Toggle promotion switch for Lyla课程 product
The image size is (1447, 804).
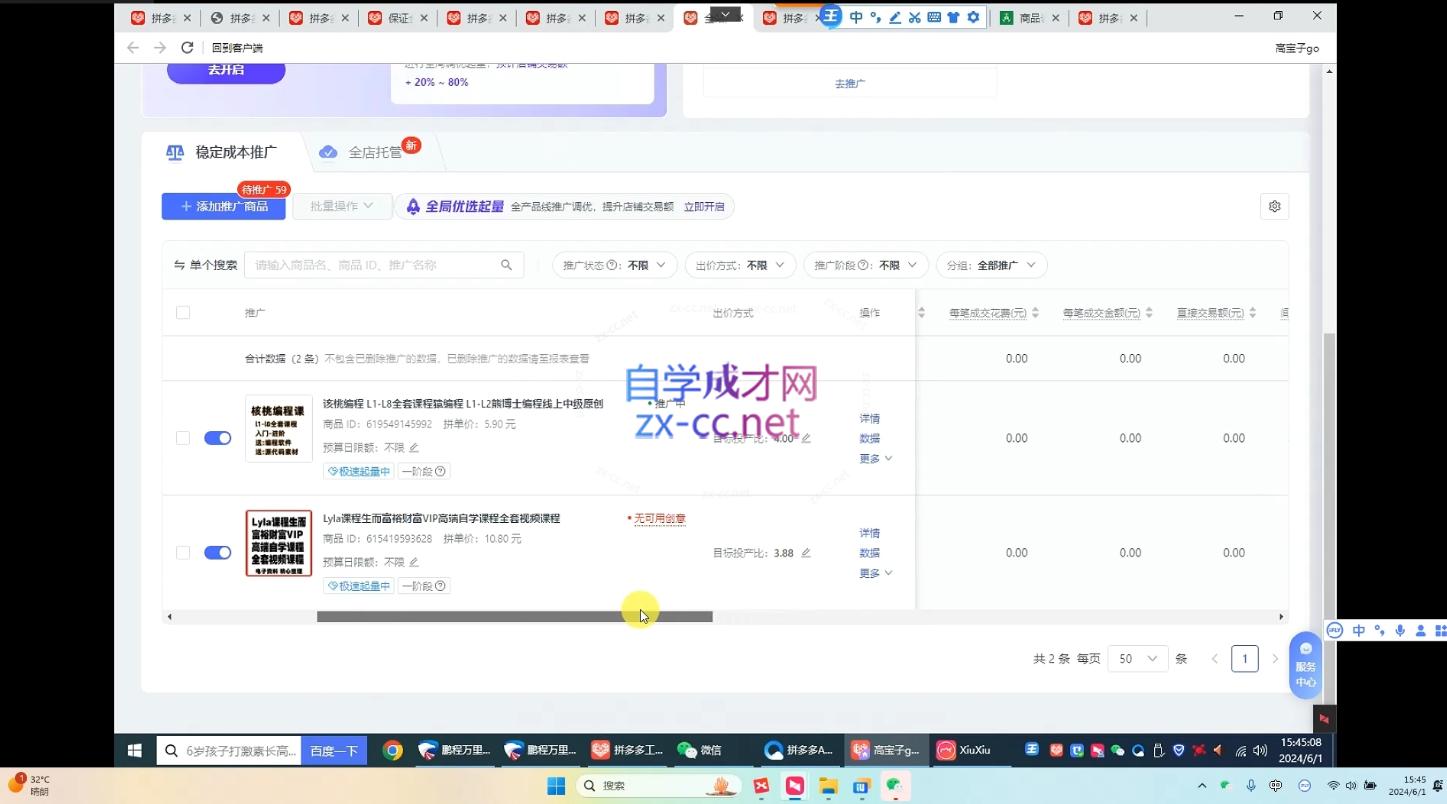point(217,553)
